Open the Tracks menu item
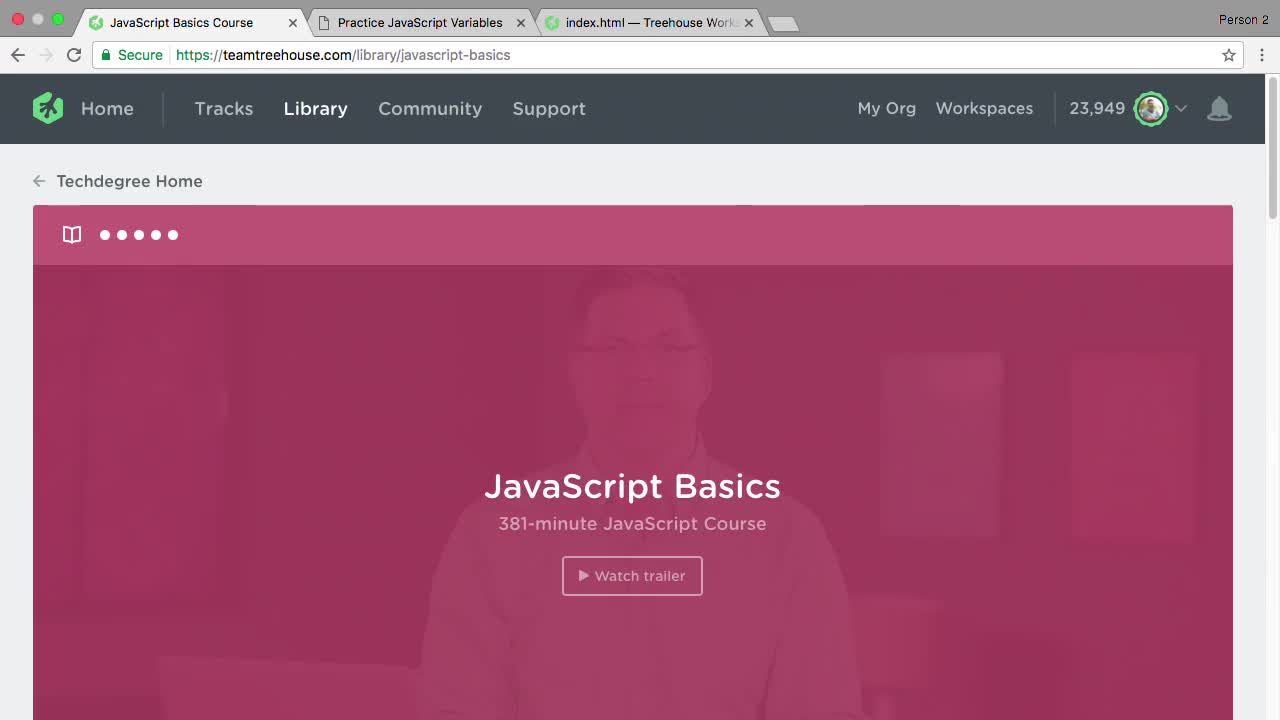The image size is (1280, 720). pos(224,109)
